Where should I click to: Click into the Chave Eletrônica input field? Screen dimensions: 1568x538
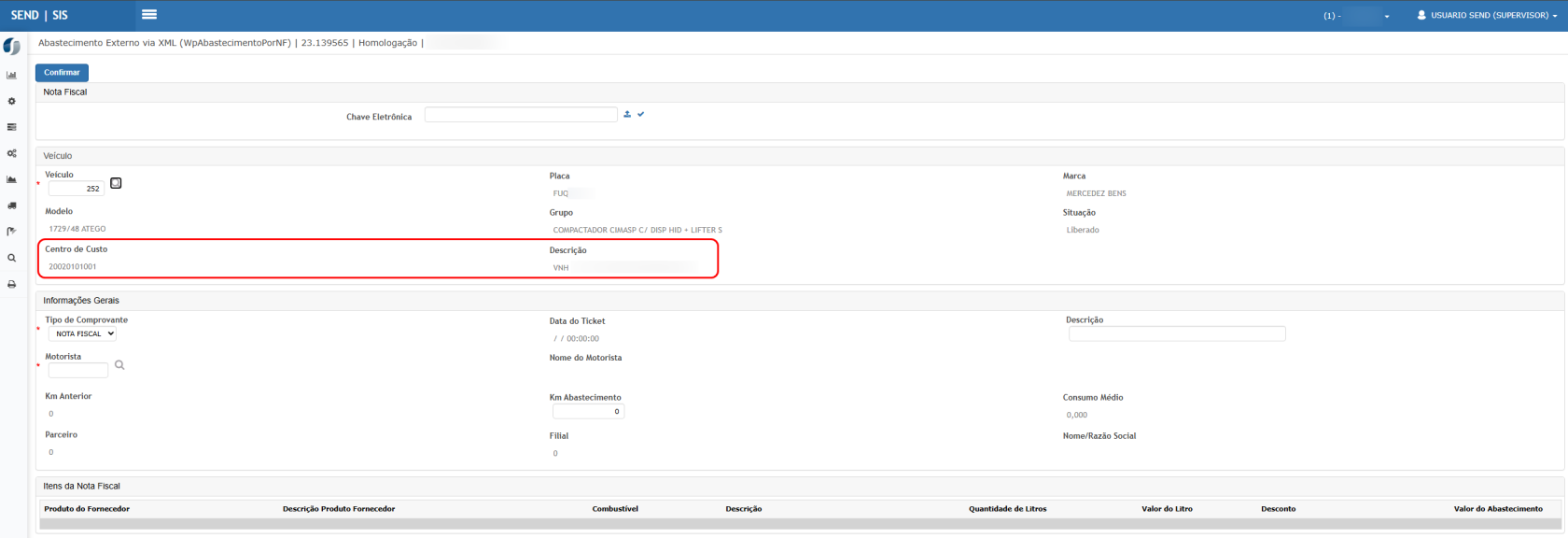[x=521, y=115]
